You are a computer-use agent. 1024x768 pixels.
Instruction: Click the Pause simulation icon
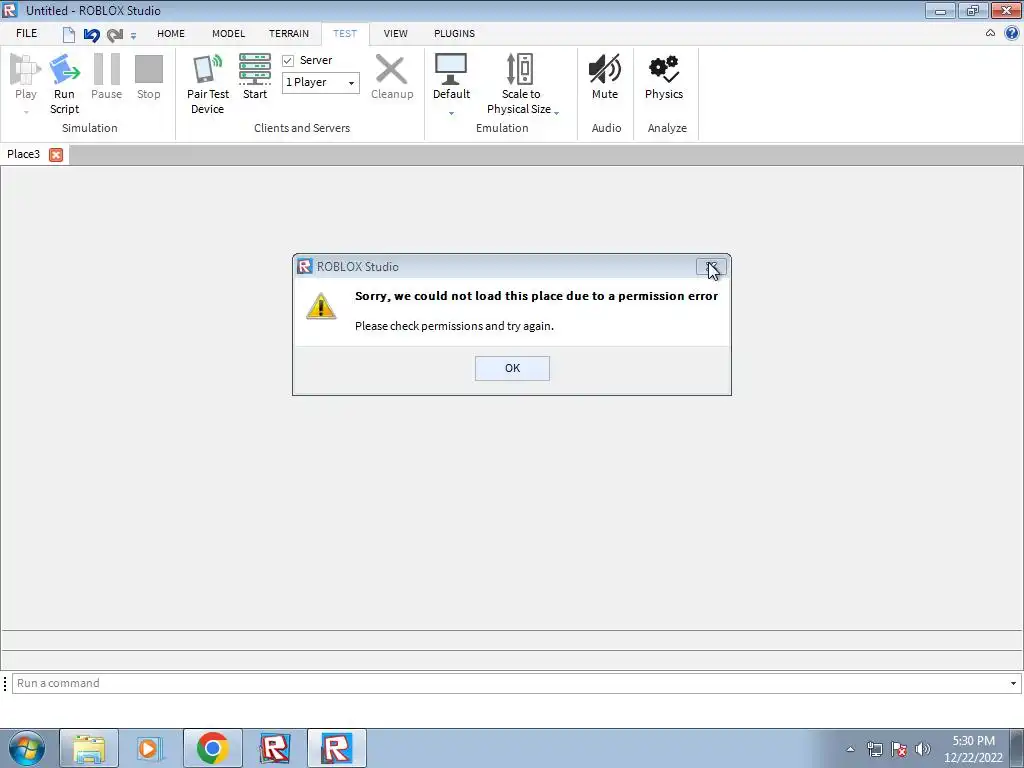[x=106, y=69]
